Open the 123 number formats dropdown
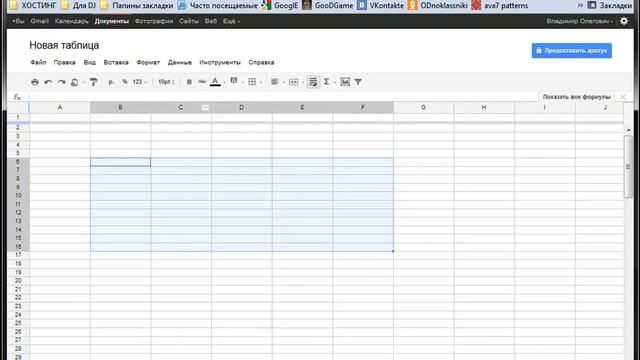The width and height of the screenshot is (640, 360). (x=139, y=82)
